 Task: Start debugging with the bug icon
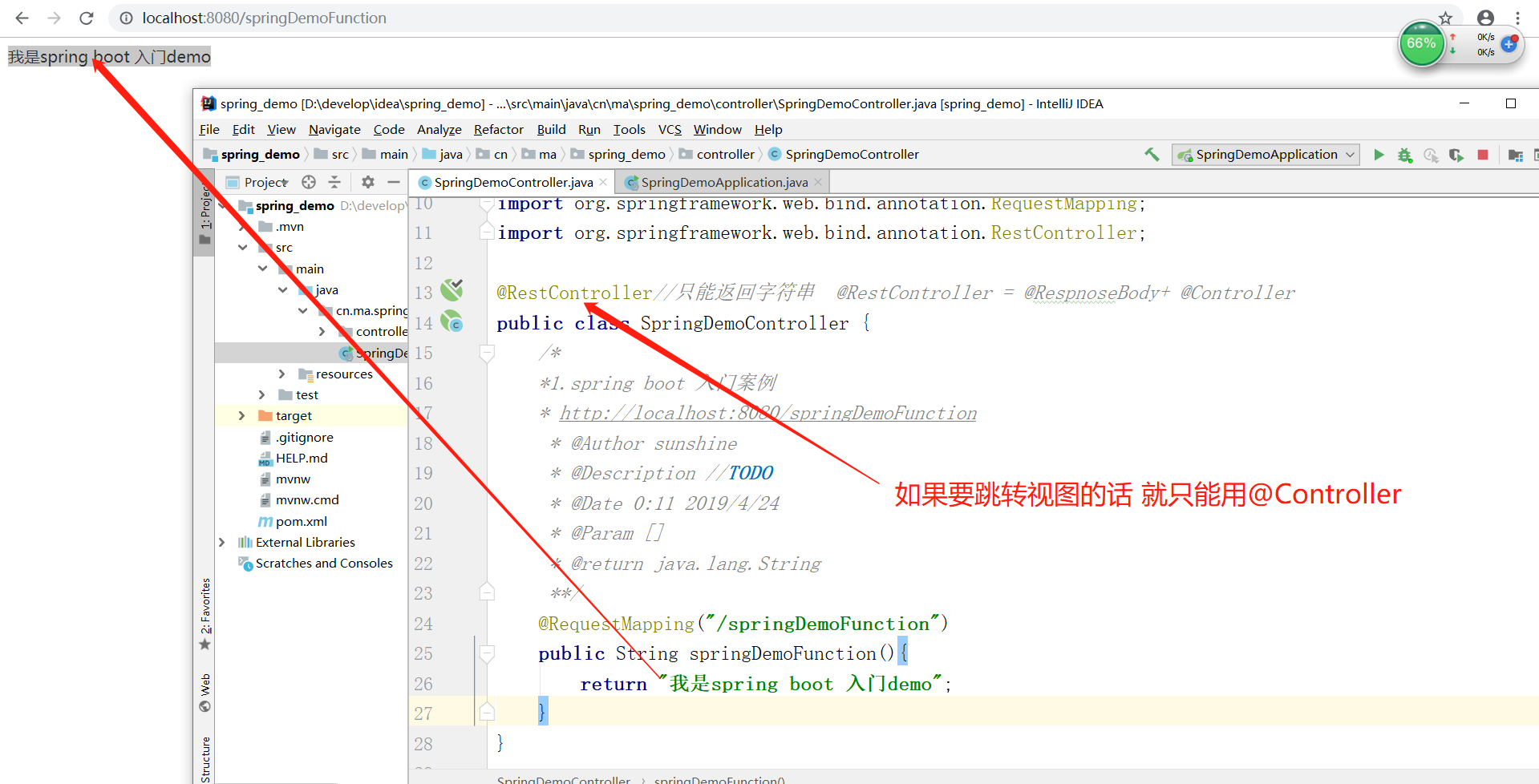(x=1404, y=155)
